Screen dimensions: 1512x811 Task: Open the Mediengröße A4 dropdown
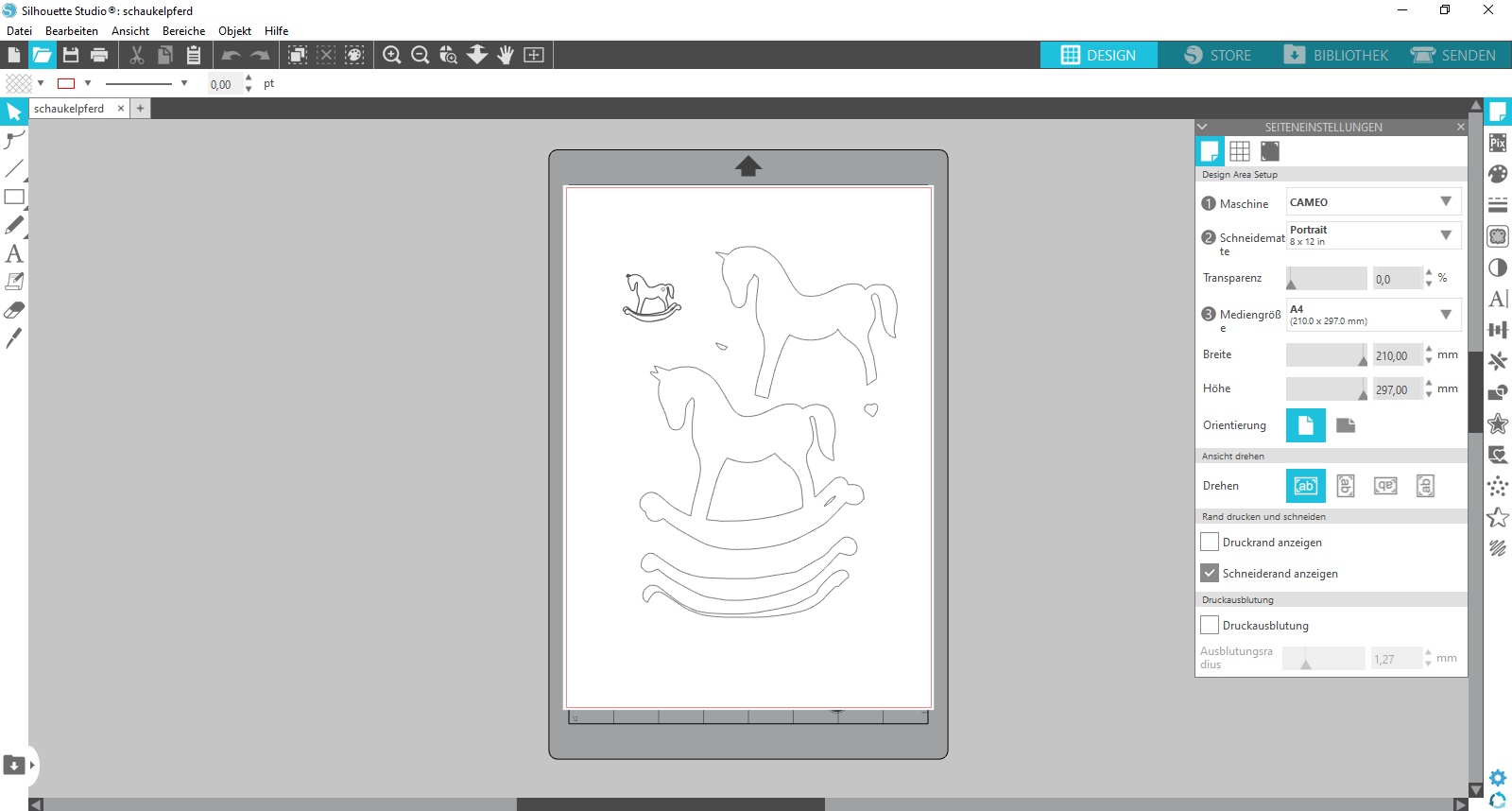(1373, 315)
